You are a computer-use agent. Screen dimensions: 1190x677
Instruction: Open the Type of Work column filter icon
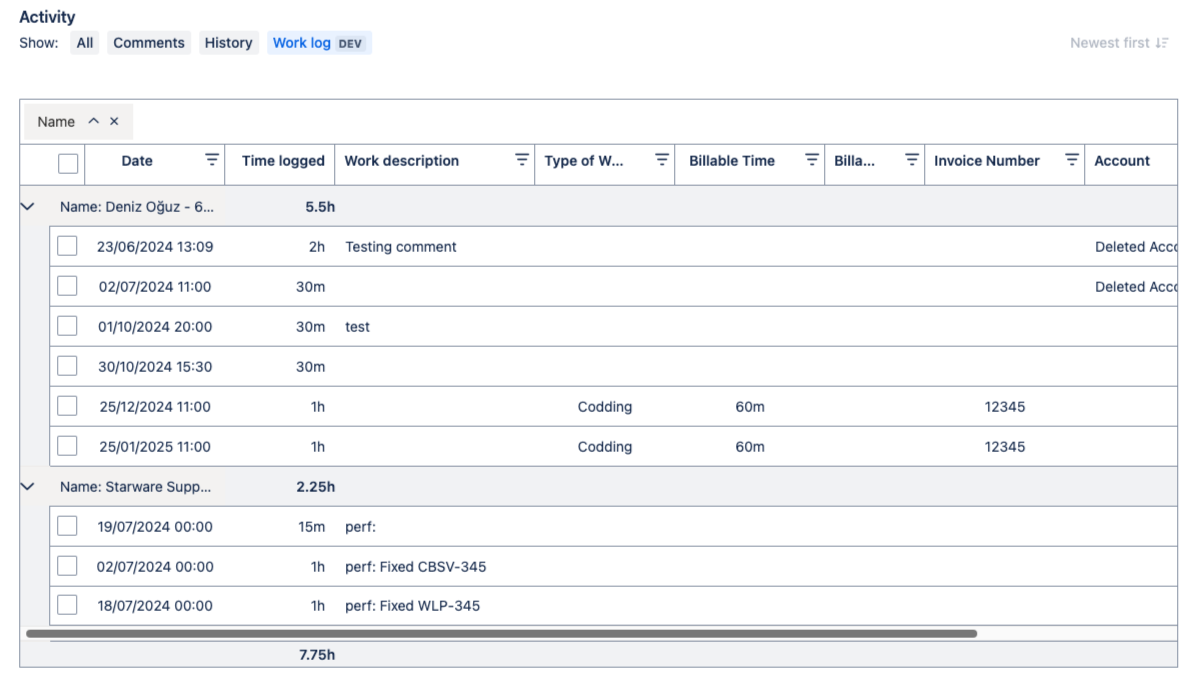(661, 160)
